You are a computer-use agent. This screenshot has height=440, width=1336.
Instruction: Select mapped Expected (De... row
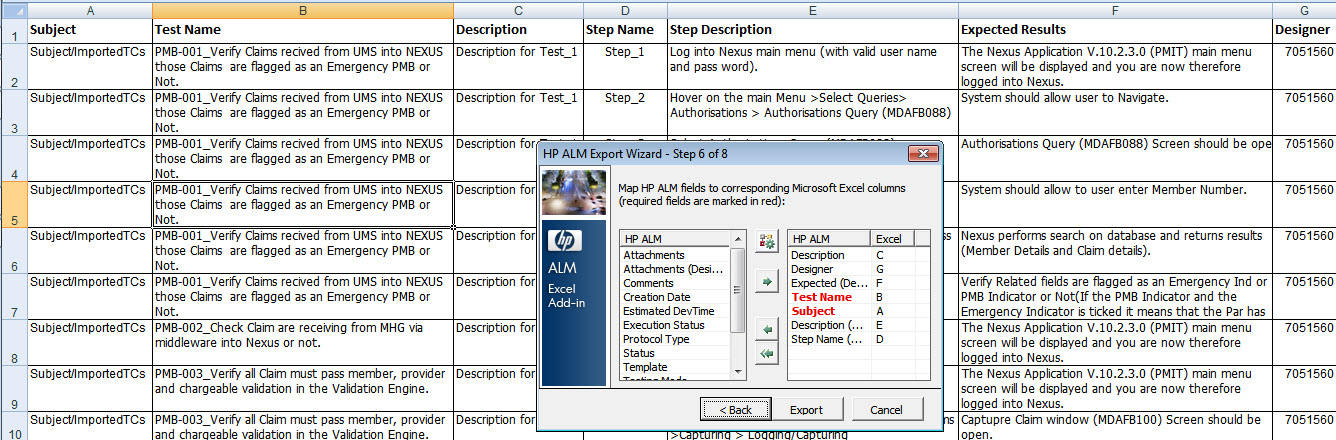pyautogui.click(x=856, y=283)
